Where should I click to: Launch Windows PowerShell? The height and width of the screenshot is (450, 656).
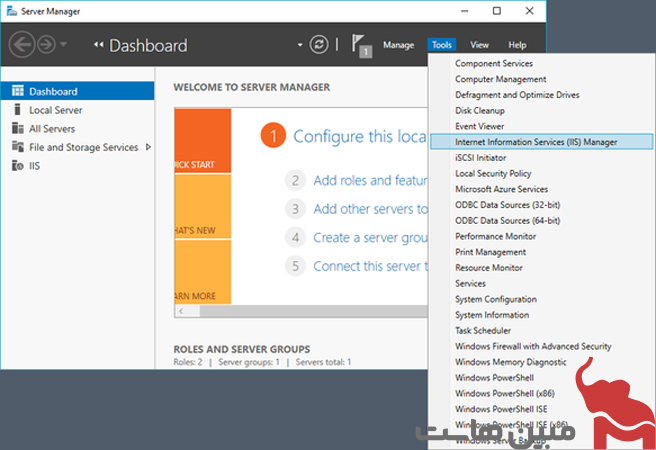(495, 378)
